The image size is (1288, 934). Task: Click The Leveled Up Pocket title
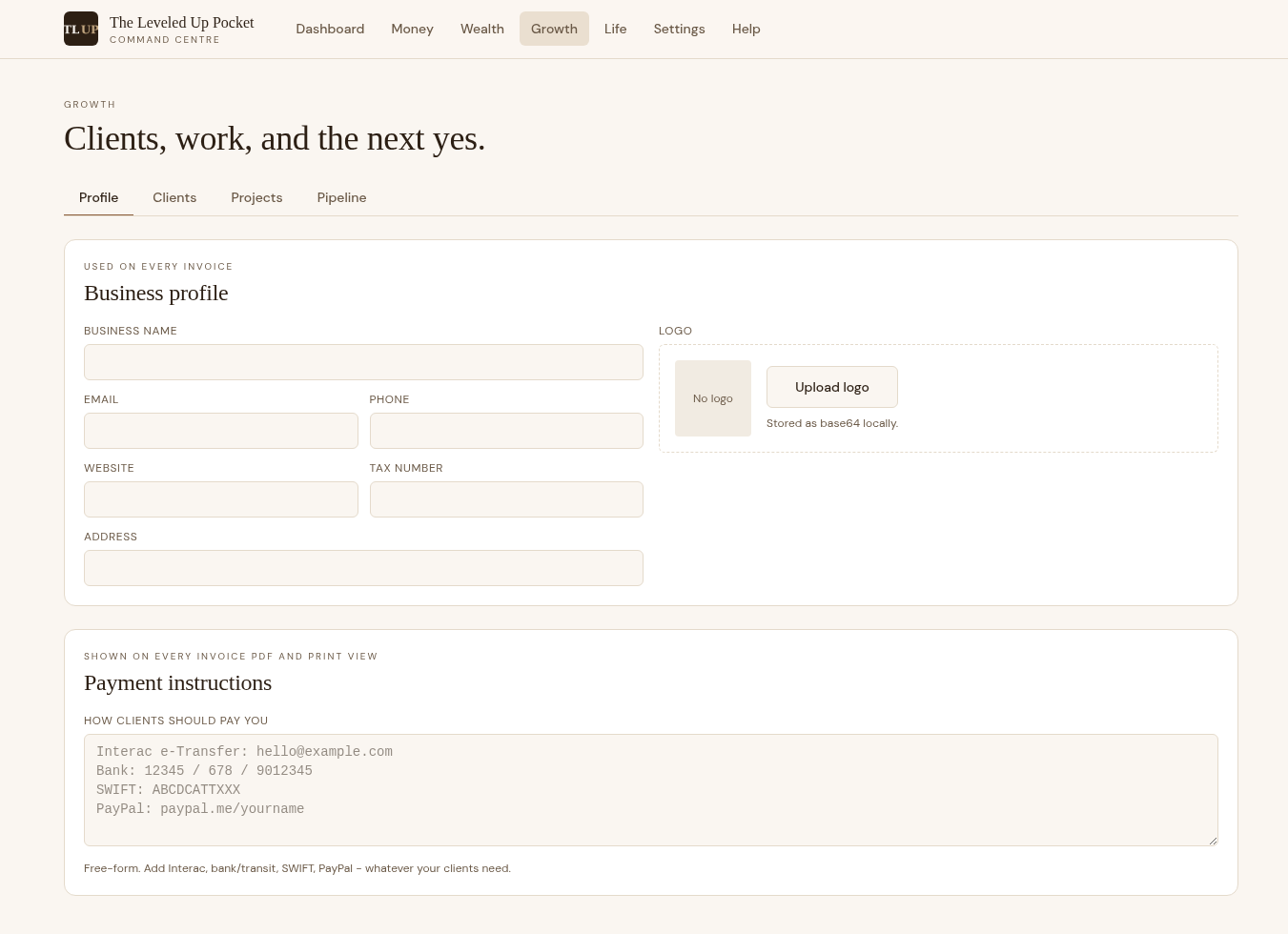pos(181,22)
